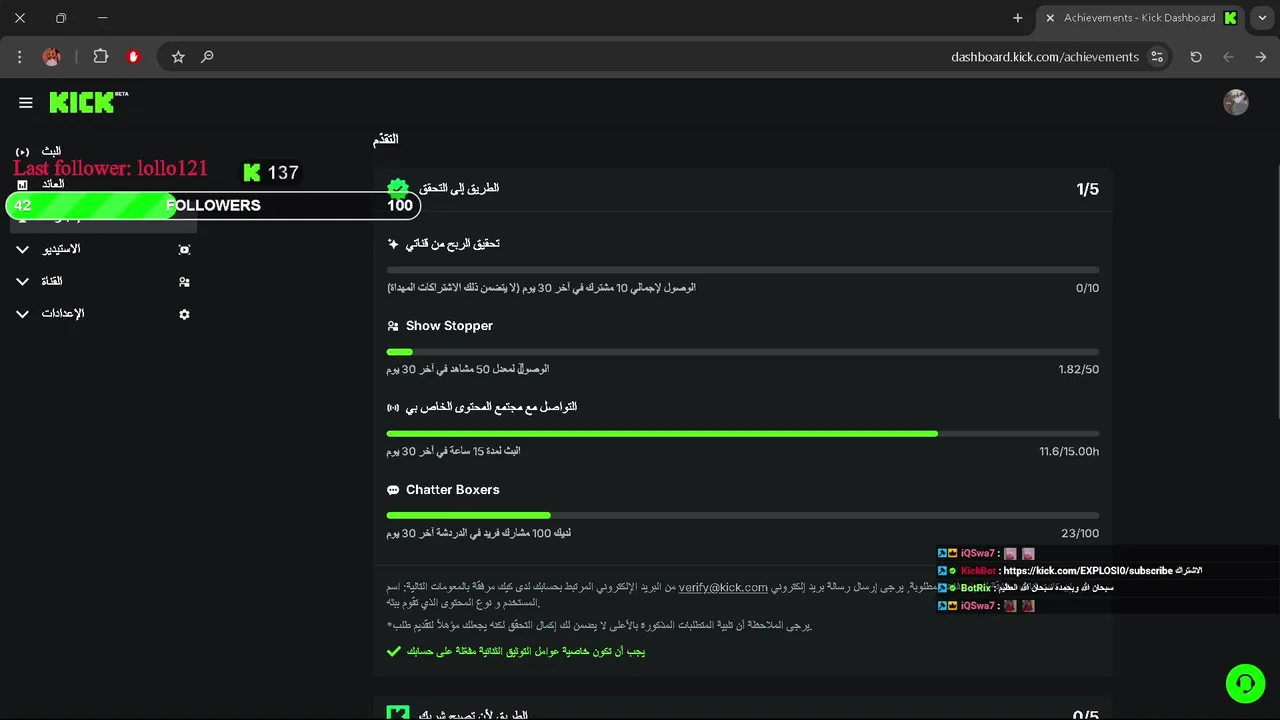Click the green checkmark for two-factor requirement

pos(393,651)
